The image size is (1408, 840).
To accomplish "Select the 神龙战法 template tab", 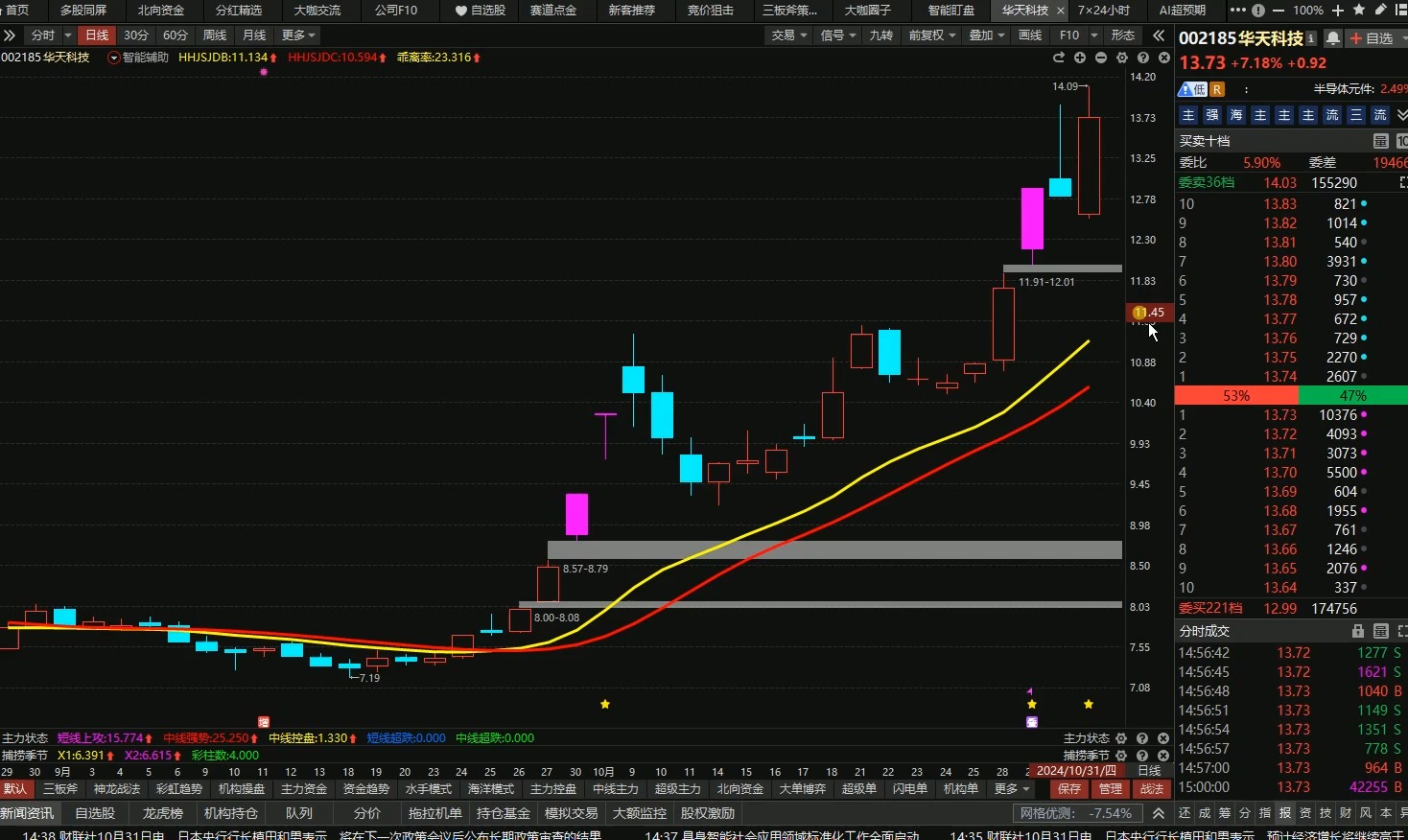I will coord(117,789).
